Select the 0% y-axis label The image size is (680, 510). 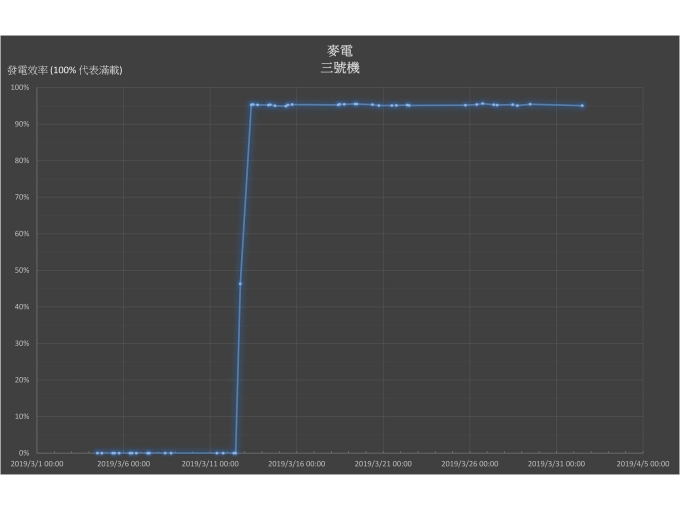pyautogui.click(x=24, y=453)
